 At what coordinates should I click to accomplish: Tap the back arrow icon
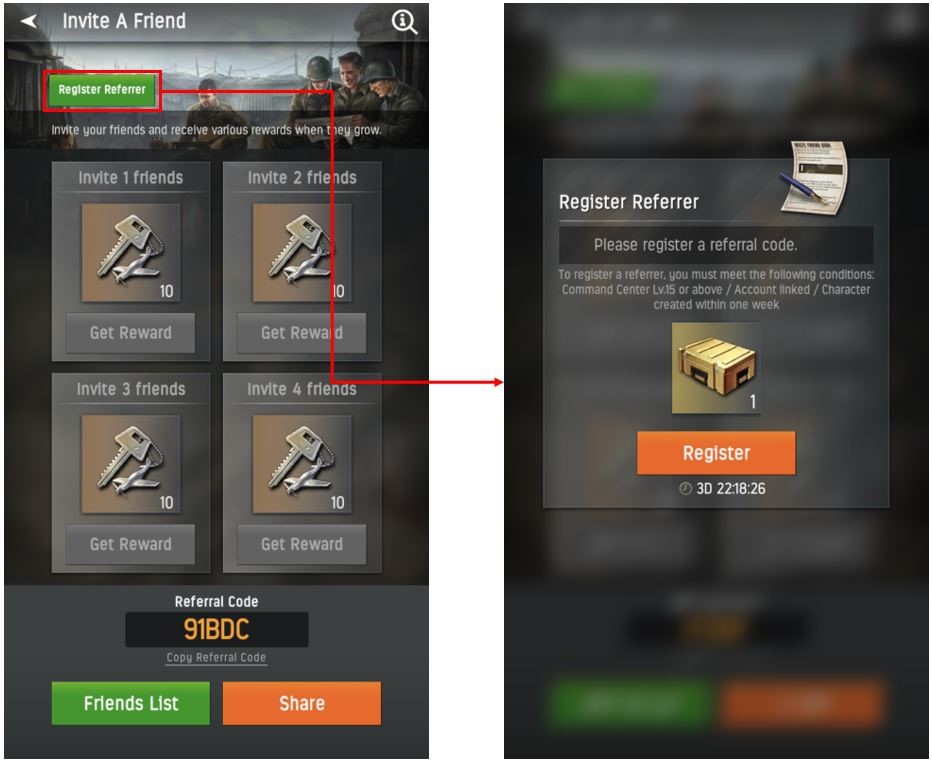pos(29,21)
